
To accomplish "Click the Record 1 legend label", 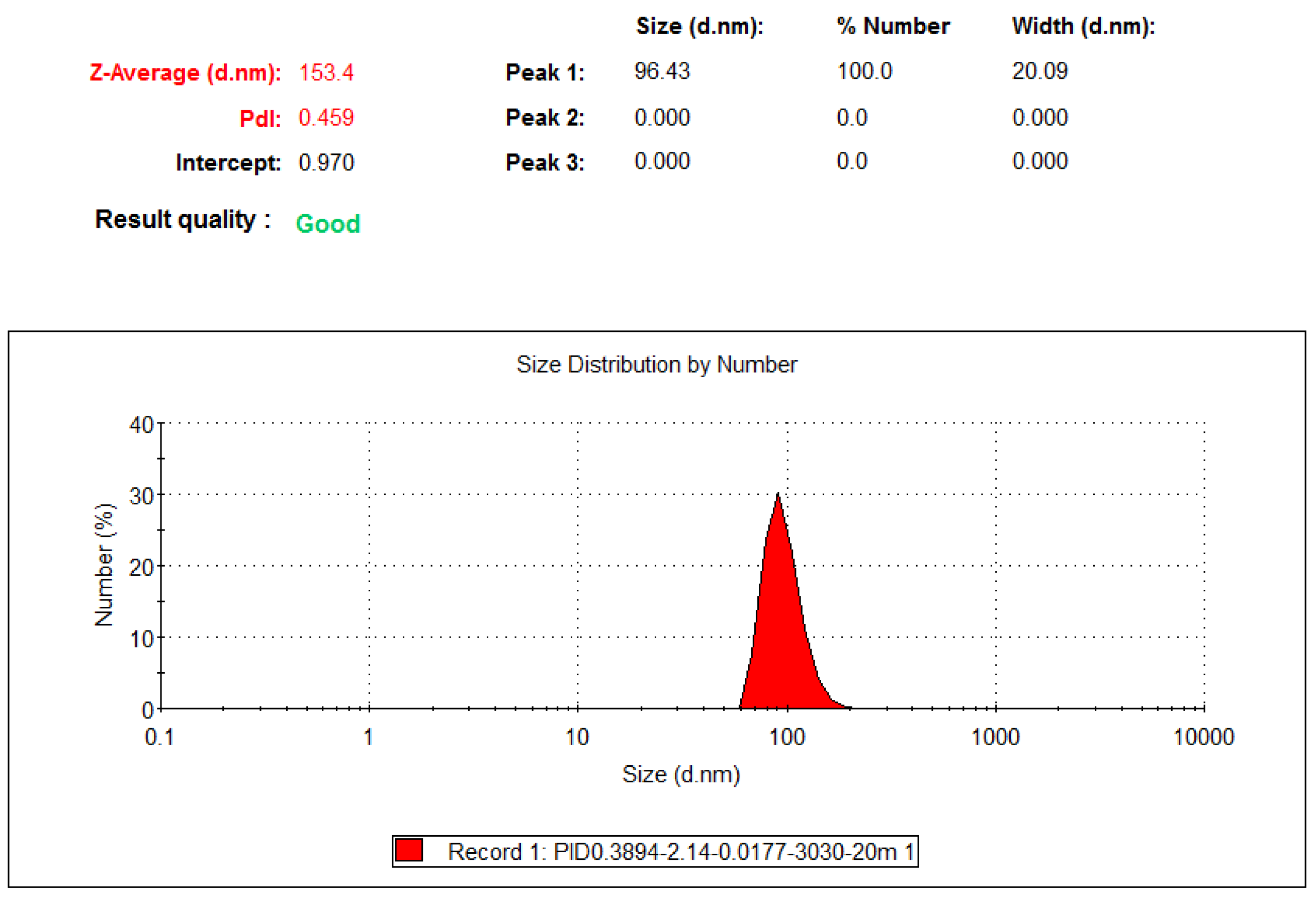I will (681, 852).
